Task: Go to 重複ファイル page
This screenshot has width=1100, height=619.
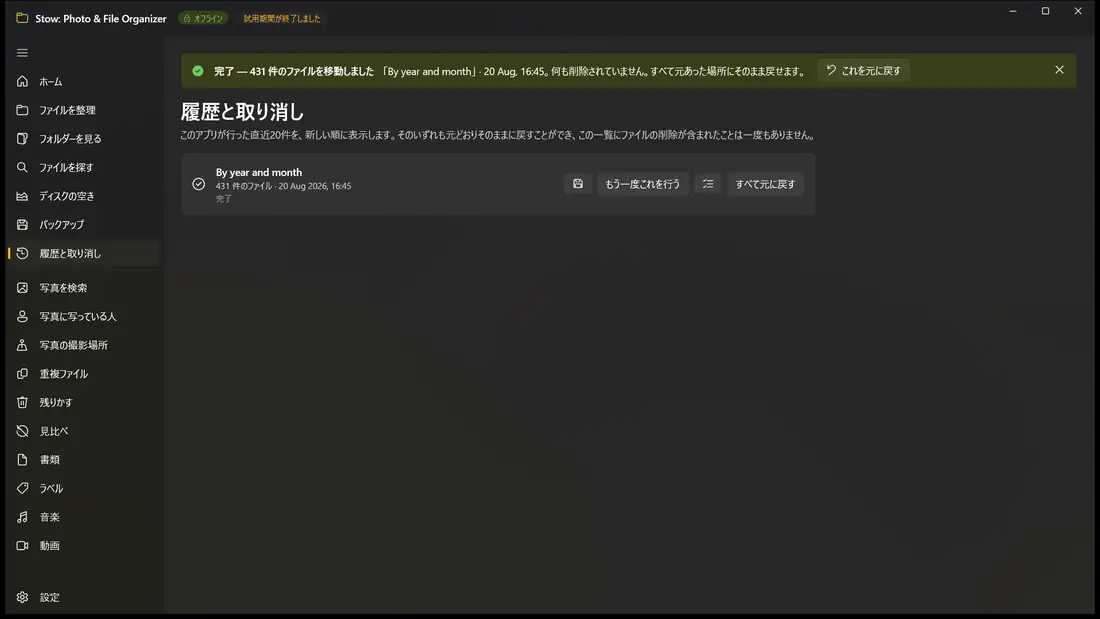Action: tap(84, 374)
